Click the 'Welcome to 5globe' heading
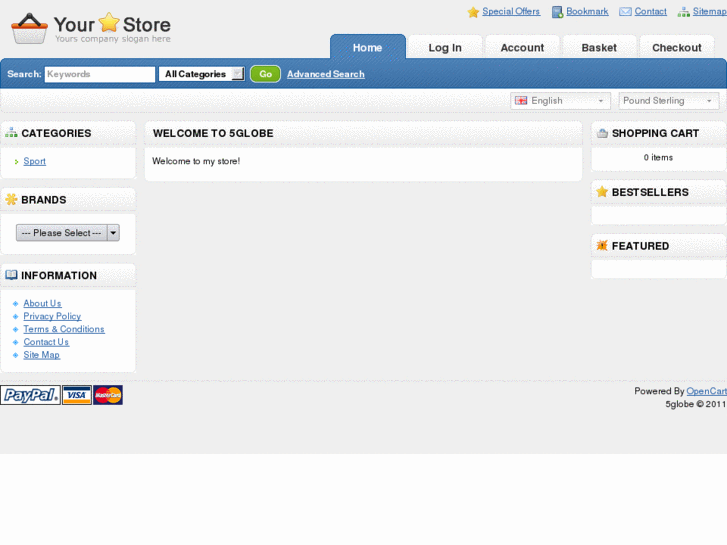Viewport: 727px width, 545px height. [x=213, y=133]
